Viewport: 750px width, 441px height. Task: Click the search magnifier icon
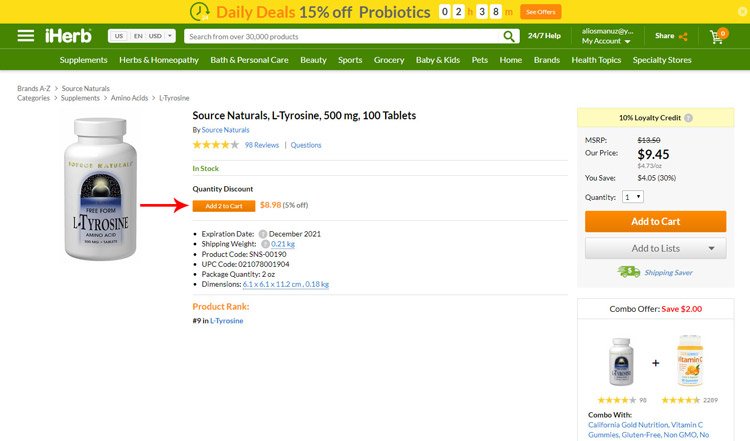tap(509, 36)
